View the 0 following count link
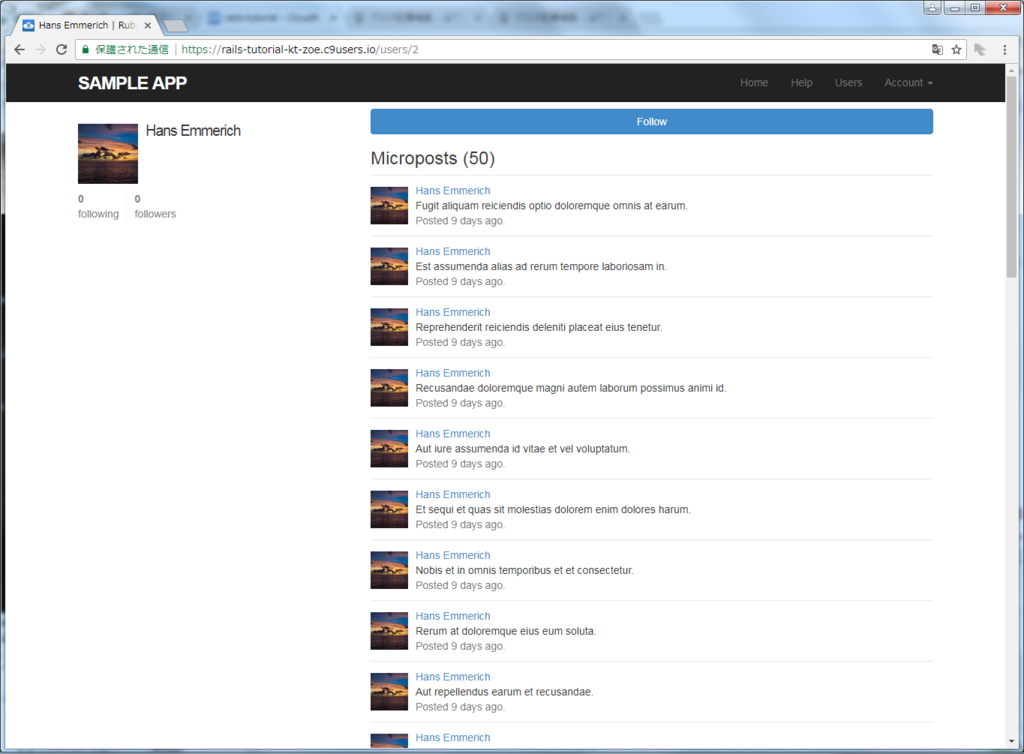The image size is (1024, 754). click(x=99, y=206)
